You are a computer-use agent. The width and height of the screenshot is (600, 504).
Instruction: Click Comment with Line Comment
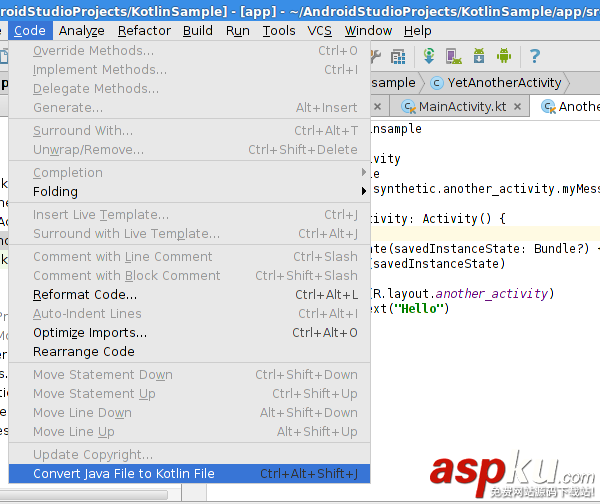point(189,256)
